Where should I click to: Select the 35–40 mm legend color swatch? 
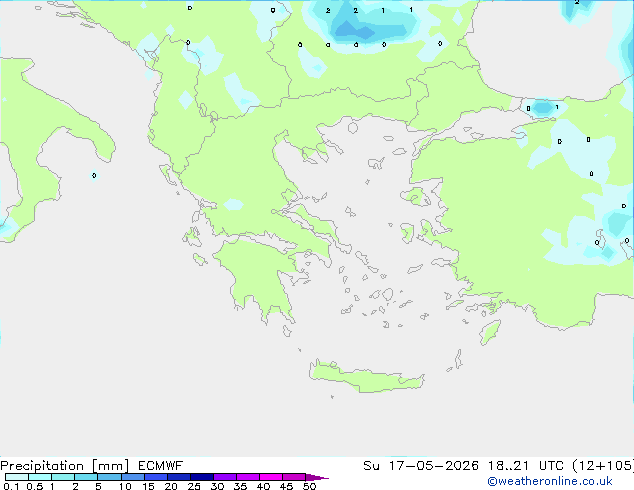(247, 477)
